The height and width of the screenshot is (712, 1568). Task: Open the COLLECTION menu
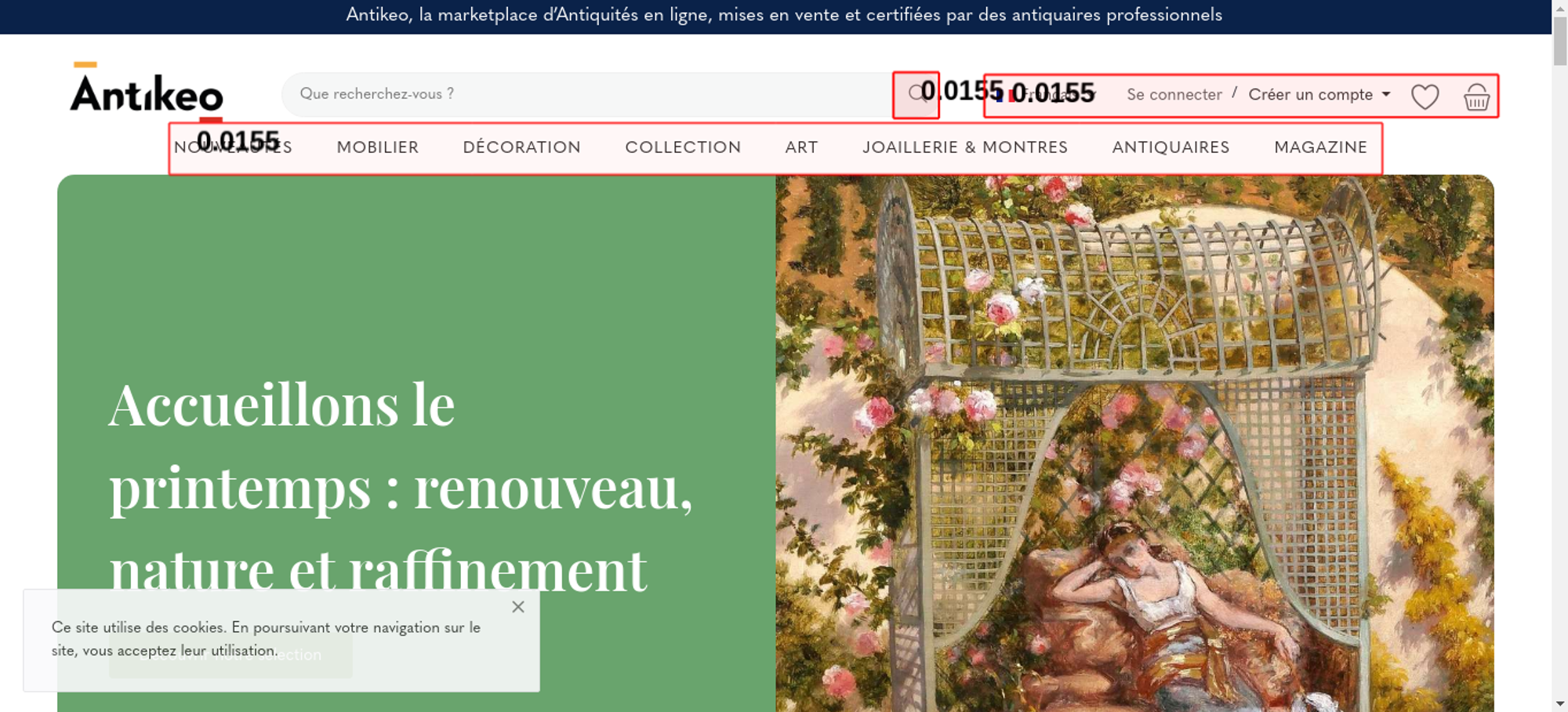(x=683, y=147)
